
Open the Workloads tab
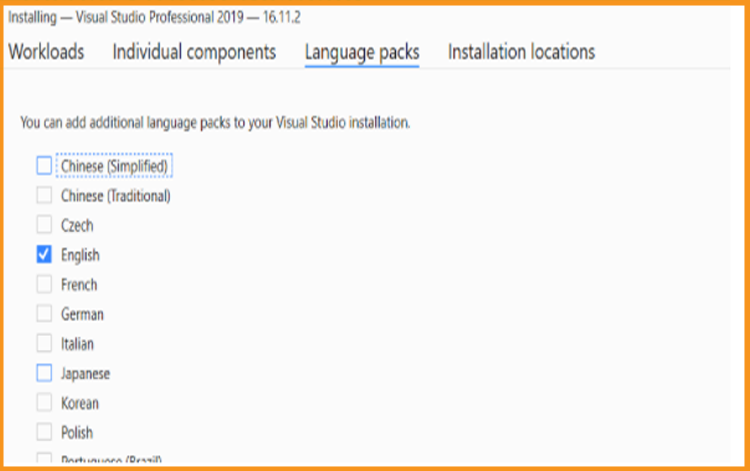46,52
